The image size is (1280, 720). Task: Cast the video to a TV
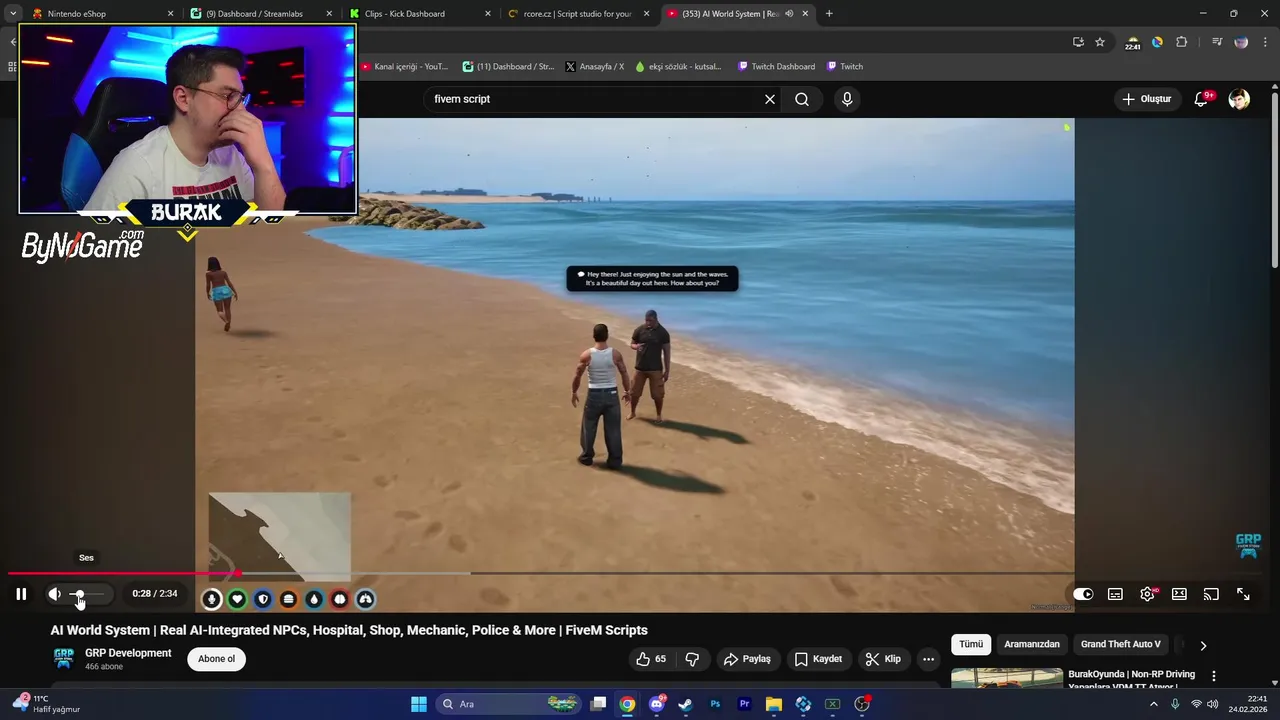coord(1211,594)
